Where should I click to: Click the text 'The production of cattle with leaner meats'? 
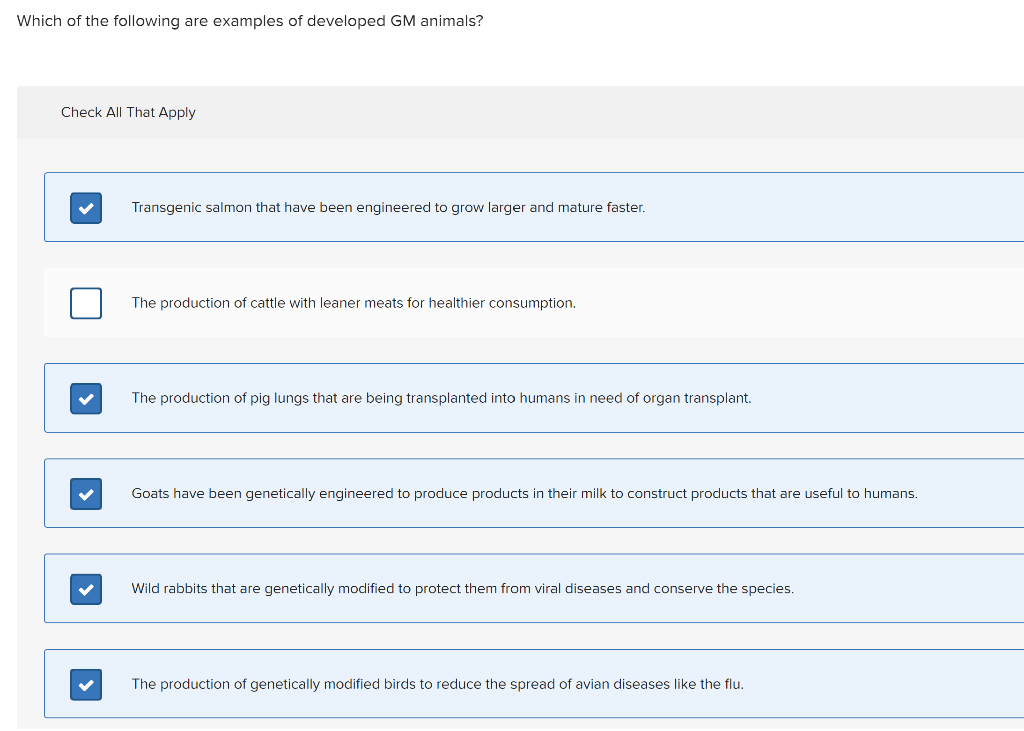(x=267, y=303)
